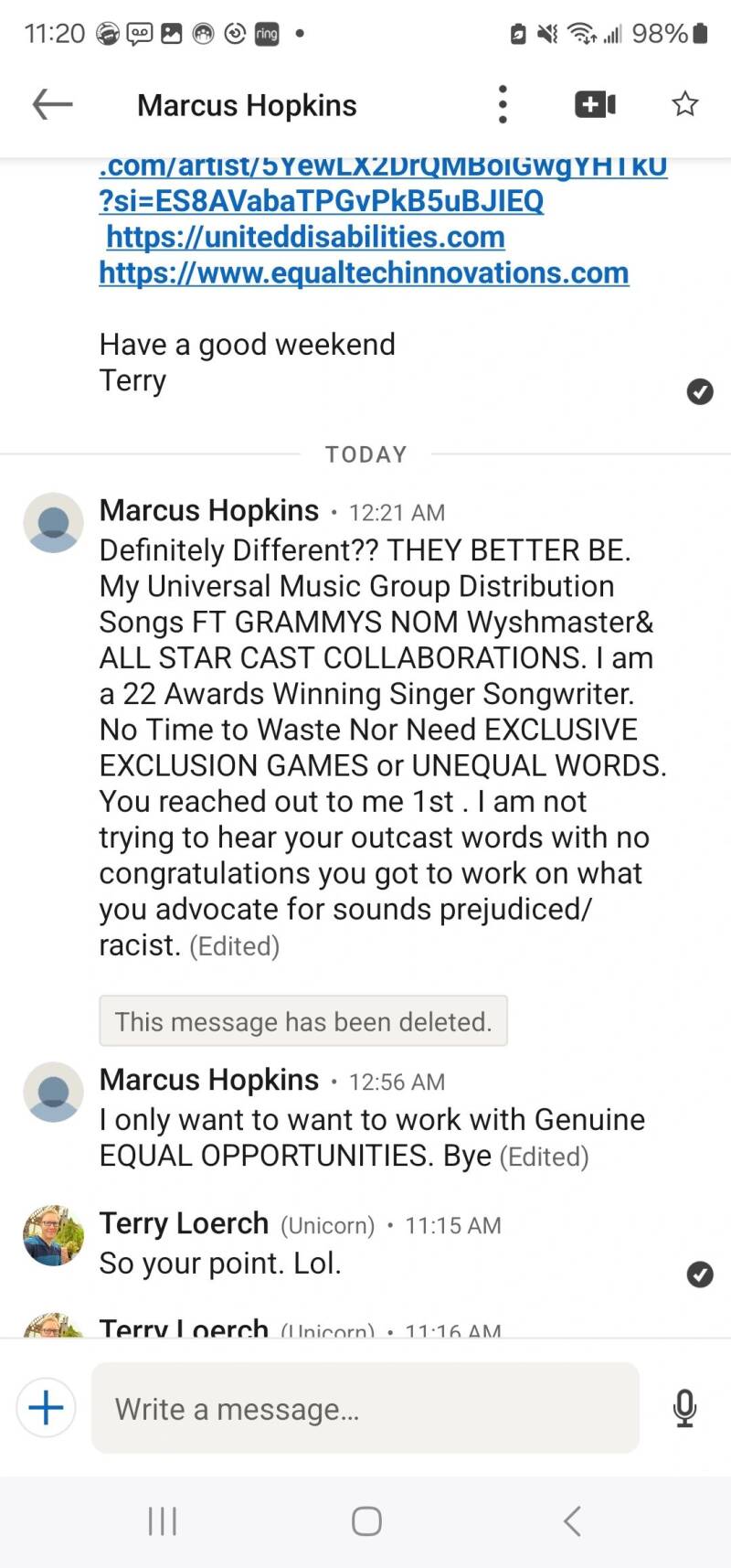Tap the back arrow to leave the conversation
The width and height of the screenshot is (731, 1568).
[52, 104]
